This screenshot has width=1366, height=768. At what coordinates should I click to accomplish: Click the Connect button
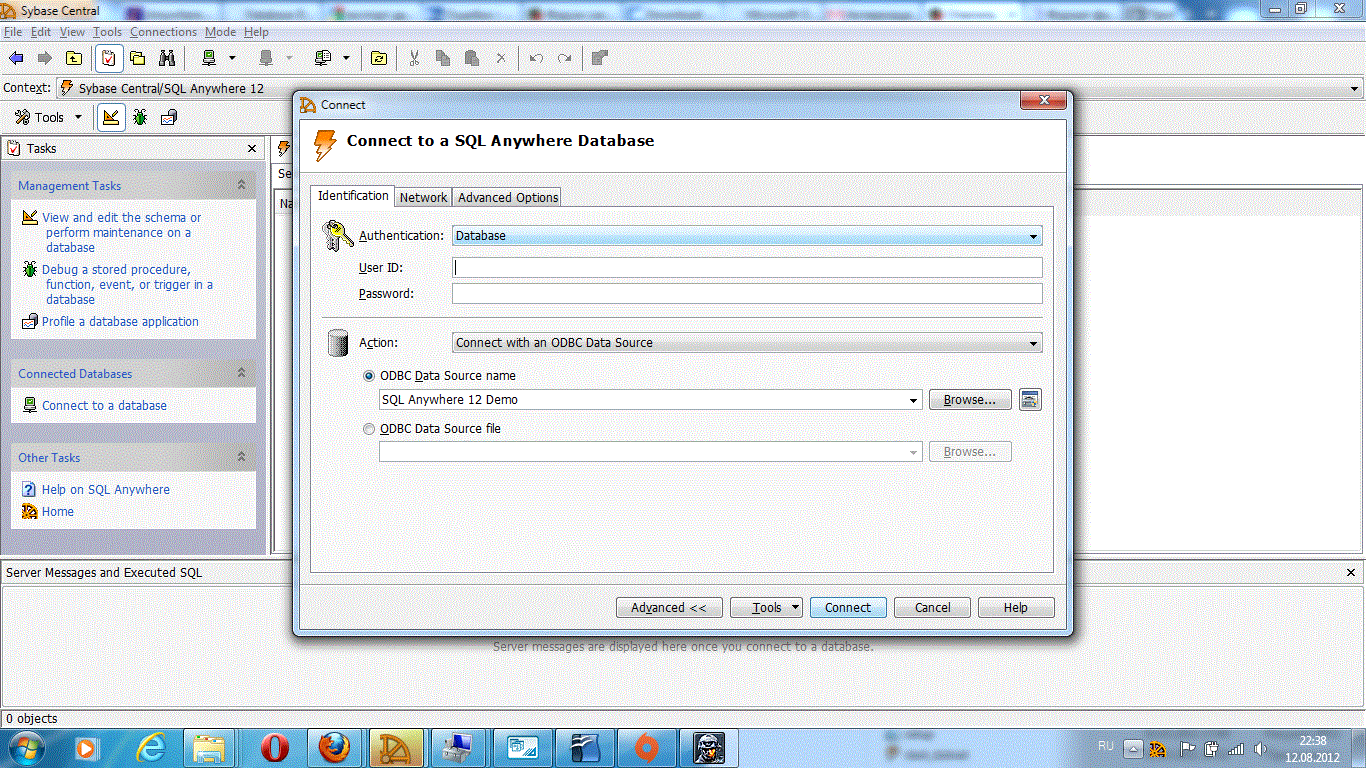click(848, 607)
